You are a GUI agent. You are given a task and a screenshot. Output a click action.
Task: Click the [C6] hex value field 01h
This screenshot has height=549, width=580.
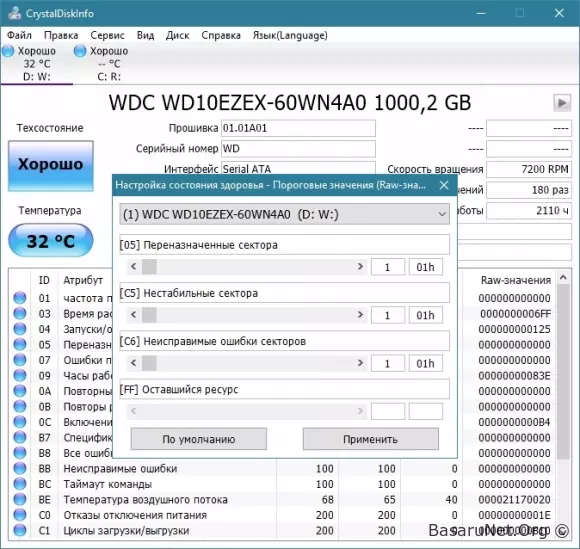[x=426, y=363]
